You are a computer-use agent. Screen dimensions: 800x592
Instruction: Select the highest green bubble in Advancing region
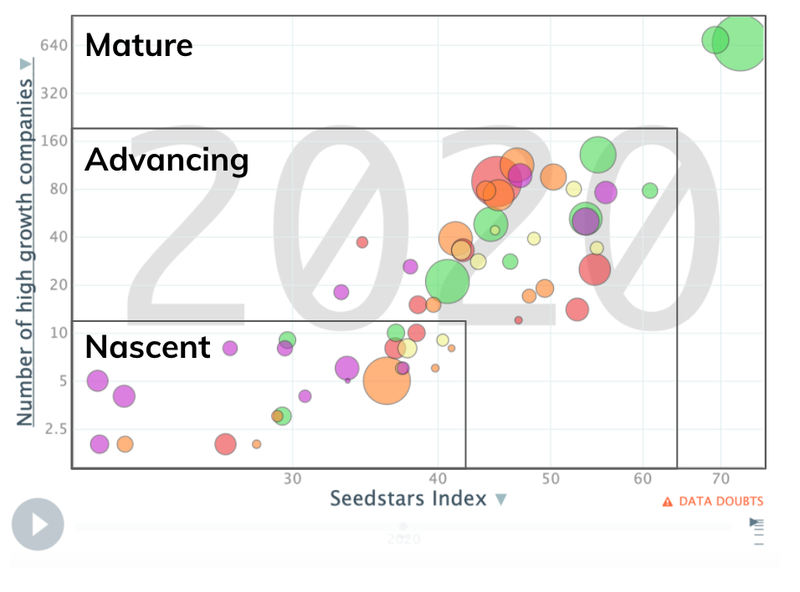(x=598, y=154)
